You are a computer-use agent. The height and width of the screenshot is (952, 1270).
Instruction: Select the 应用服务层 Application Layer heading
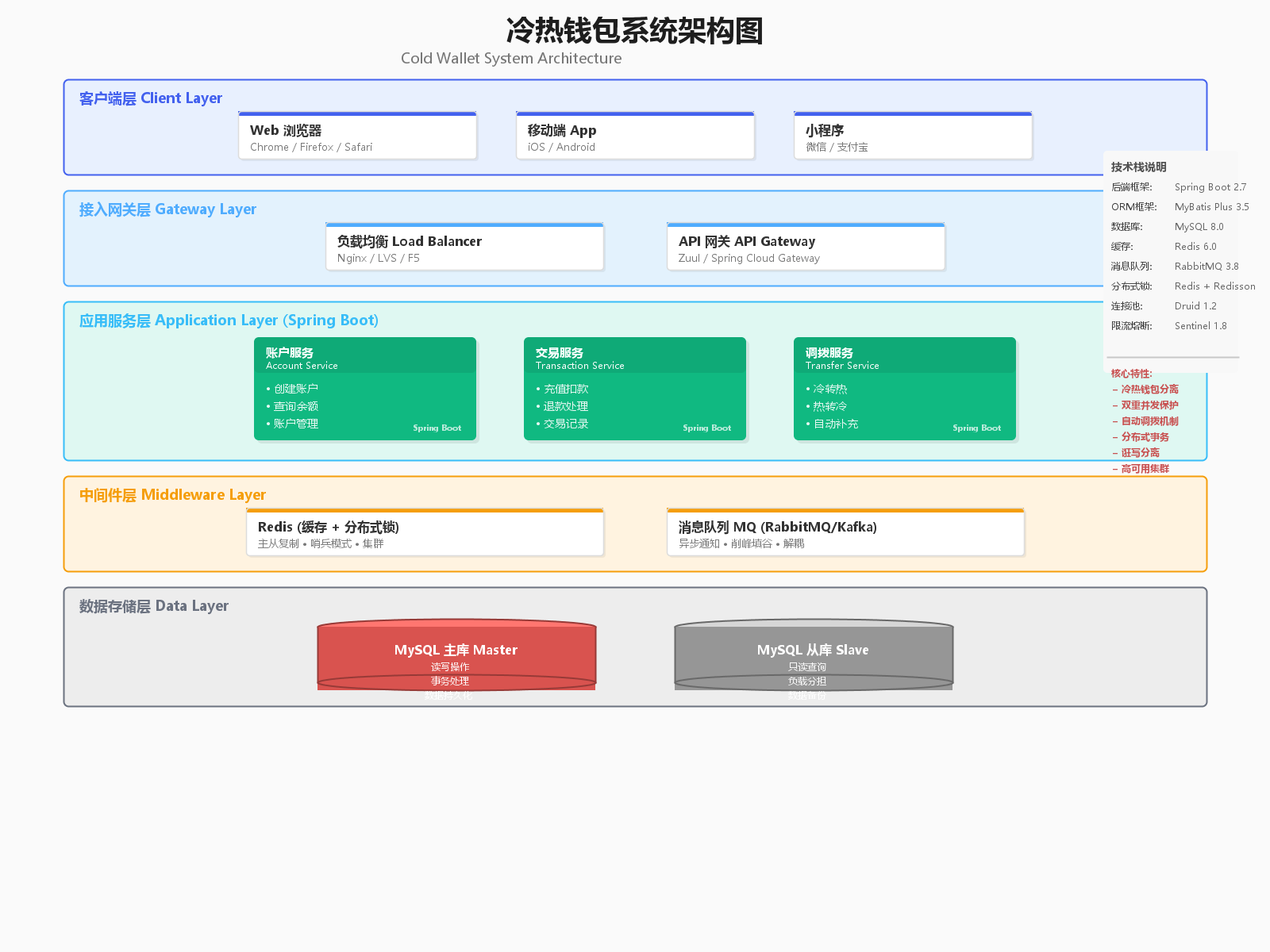[229, 321]
